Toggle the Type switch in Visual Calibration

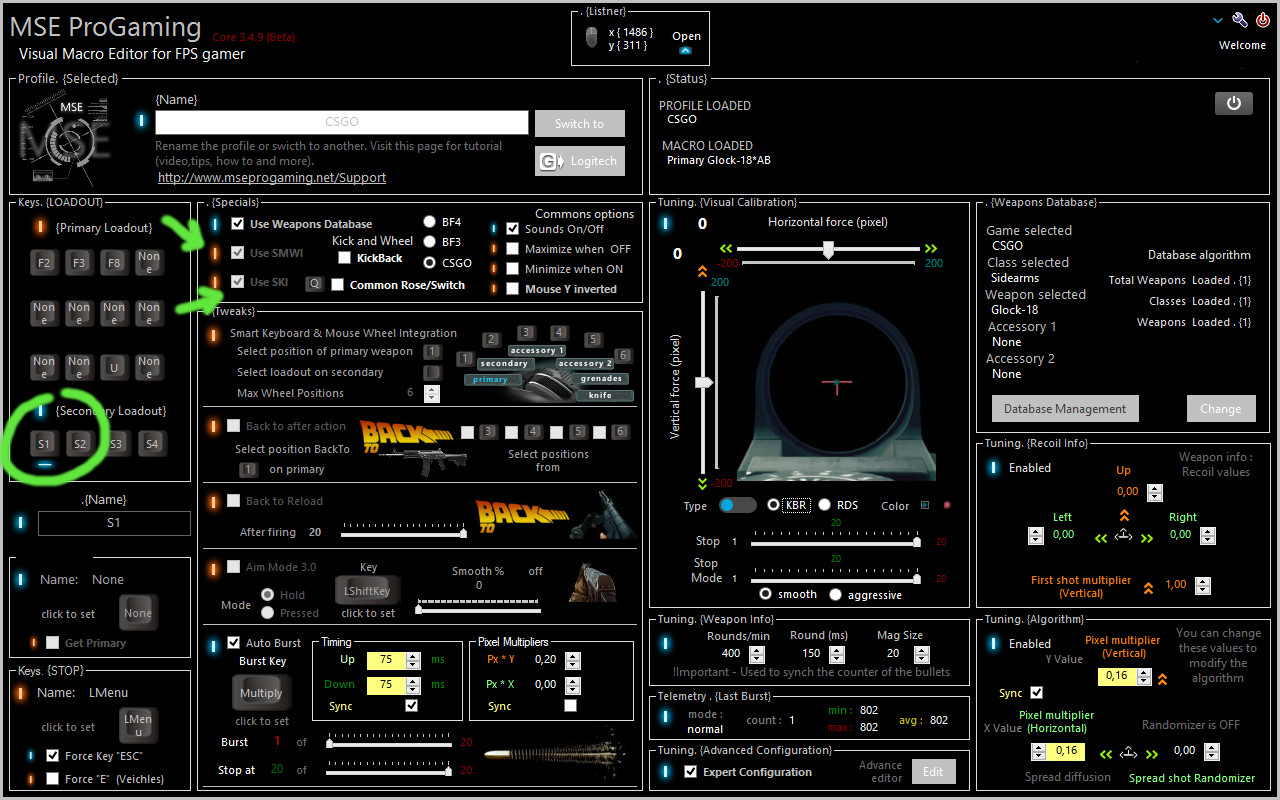click(738, 506)
